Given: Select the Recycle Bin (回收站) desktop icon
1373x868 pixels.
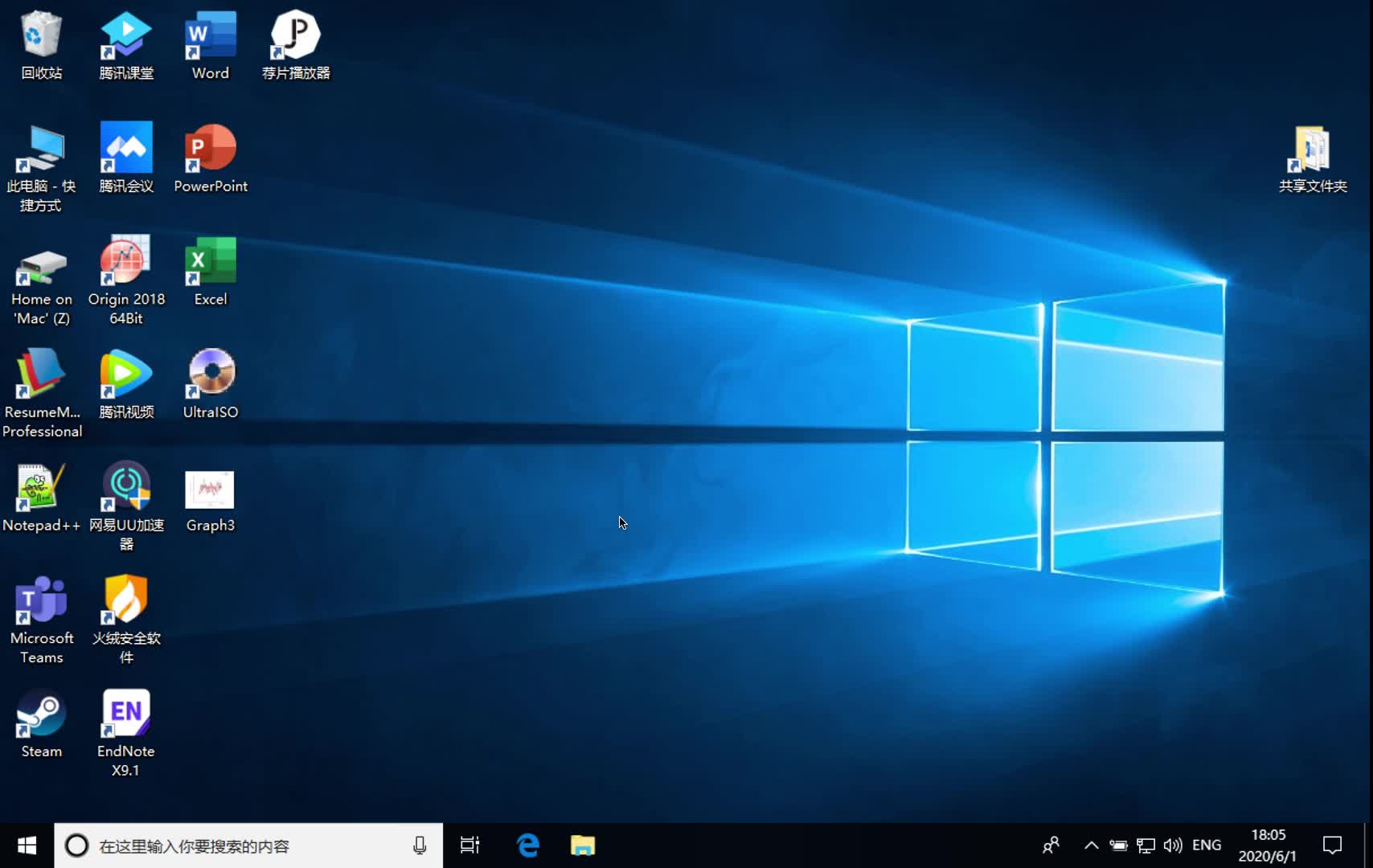Looking at the screenshot, I should click(41, 45).
